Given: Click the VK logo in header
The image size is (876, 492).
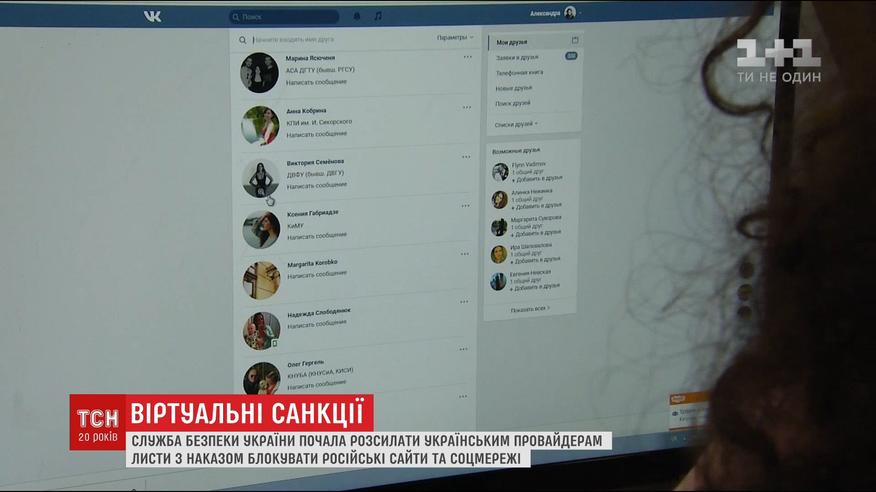Looking at the screenshot, I should pyautogui.click(x=152, y=15).
